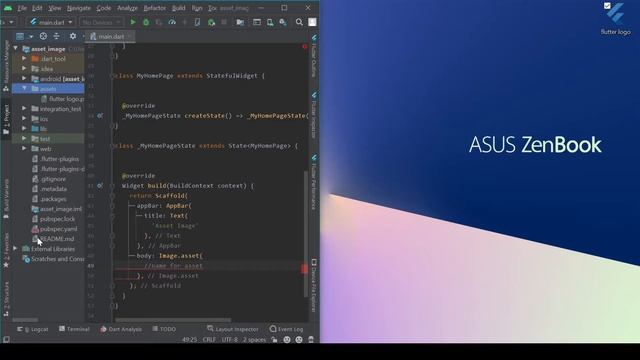Viewport: 640px width, 360px height.
Task: Click the locate target icon in Project panel
Action: pos(43,36)
